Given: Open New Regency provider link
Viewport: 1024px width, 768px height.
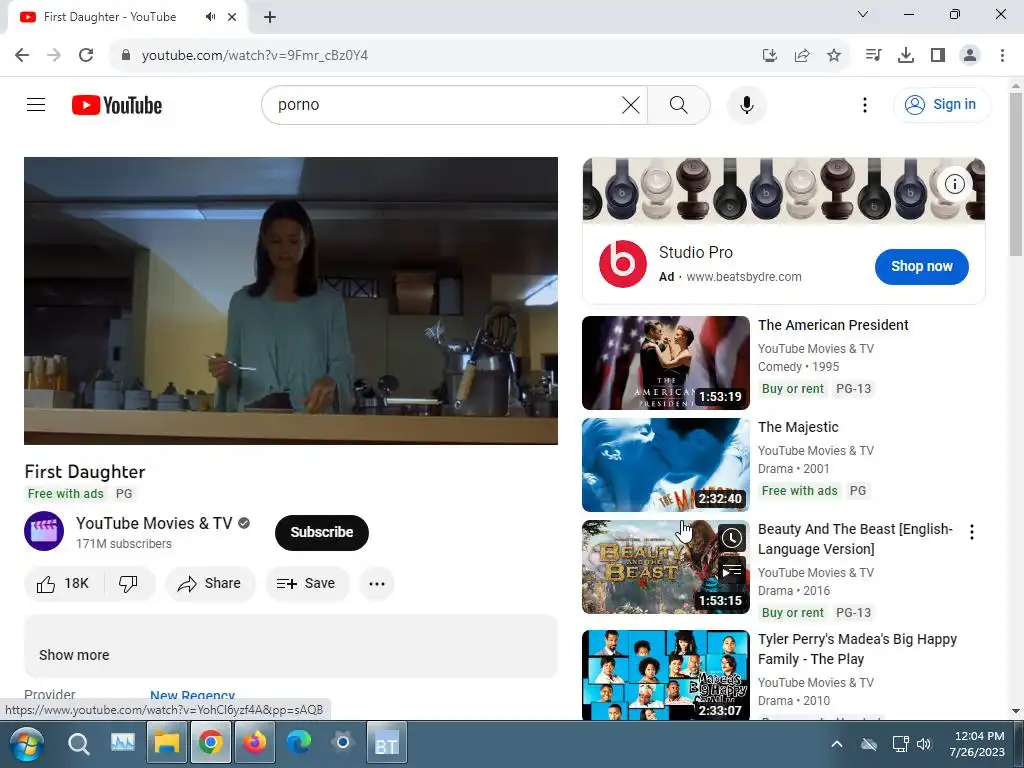Looking at the screenshot, I should click(193, 696).
